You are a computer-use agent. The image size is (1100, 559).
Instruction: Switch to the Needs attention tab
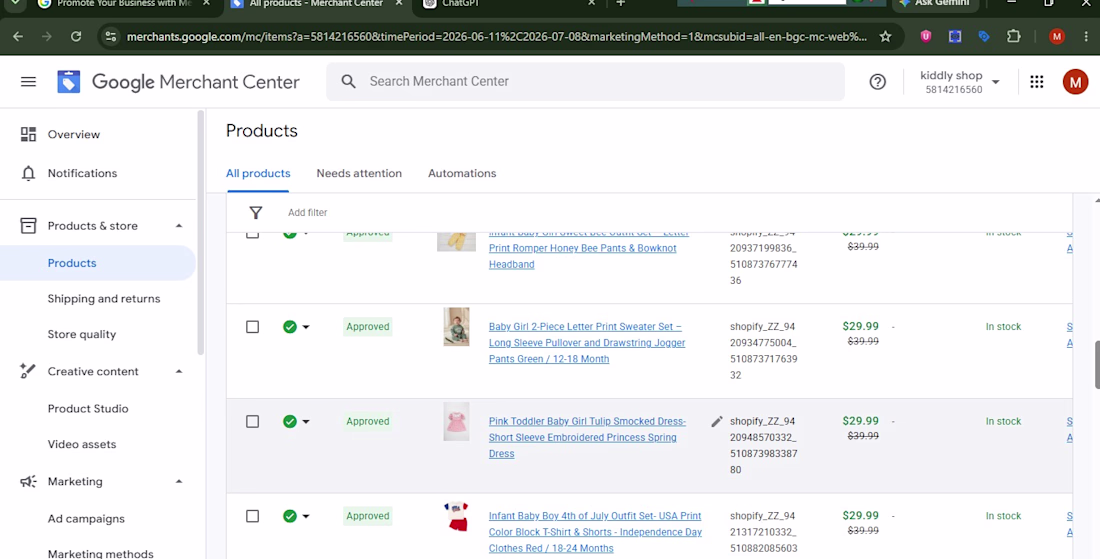coord(359,173)
